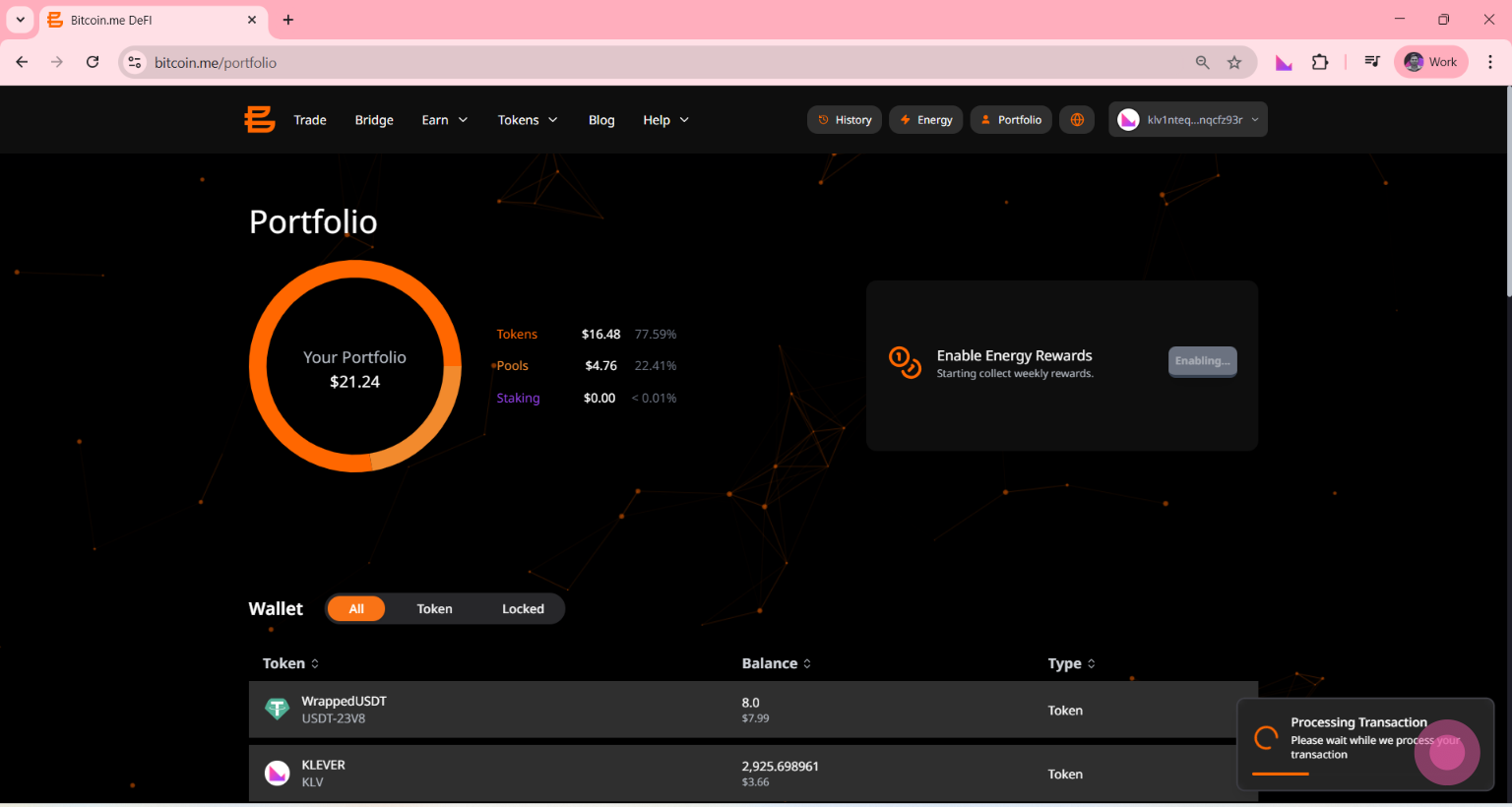This screenshot has height=807, width=1512.
Task: Open the wallet address account dropdown
Action: coord(1188,120)
